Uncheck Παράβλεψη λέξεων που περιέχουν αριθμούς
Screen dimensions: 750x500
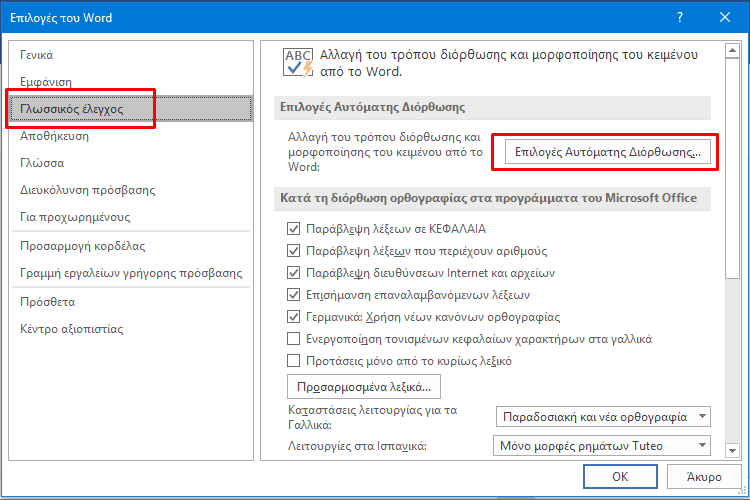pos(293,251)
